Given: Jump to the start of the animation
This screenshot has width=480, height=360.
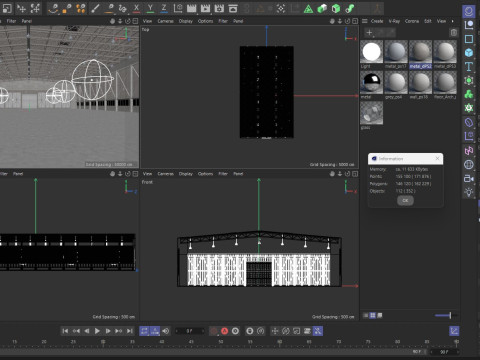Looking at the screenshot, I should click(x=65, y=331).
